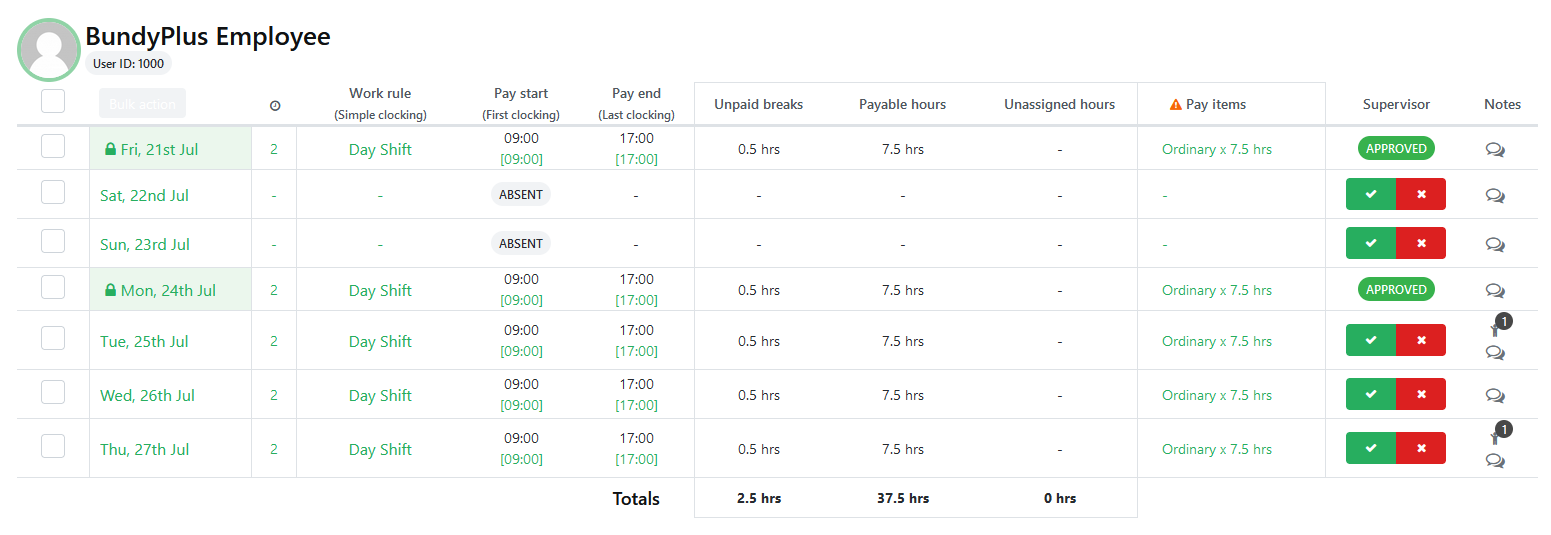The width and height of the screenshot is (1551, 535).
Task: Click Ordinary x 7.5 hrs for Wed, 26th Jul
Action: [x=1217, y=396]
